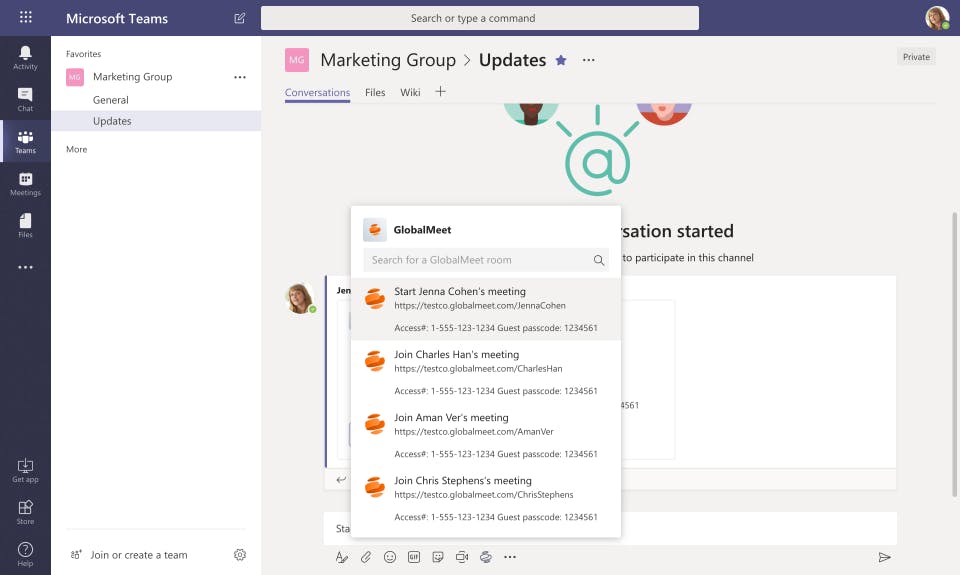960x575 pixels.
Task: Open the profile avatar menu
Action: pyautogui.click(x=937, y=18)
